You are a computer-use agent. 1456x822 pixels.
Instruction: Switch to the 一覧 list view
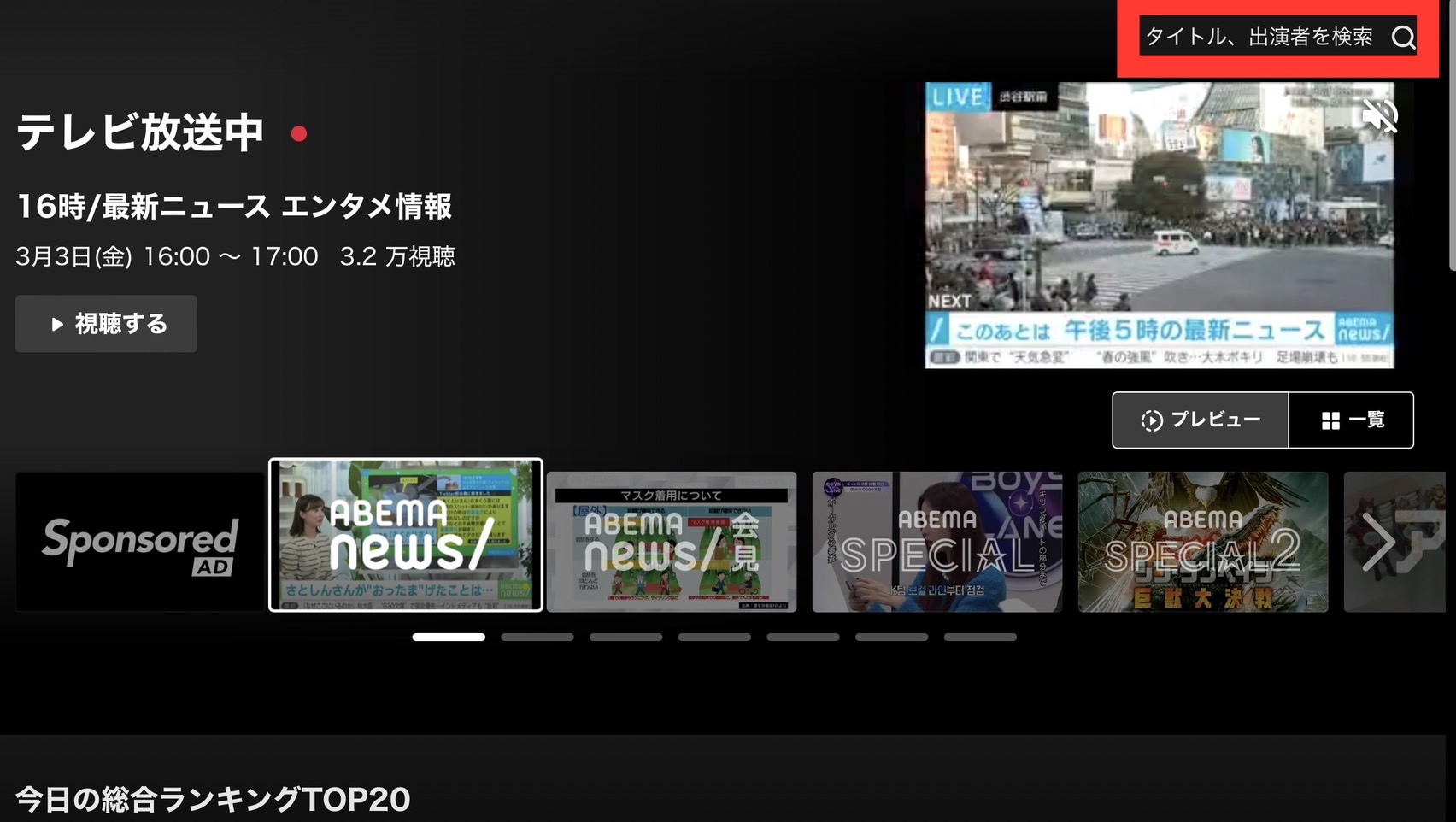tap(1351, 420)
